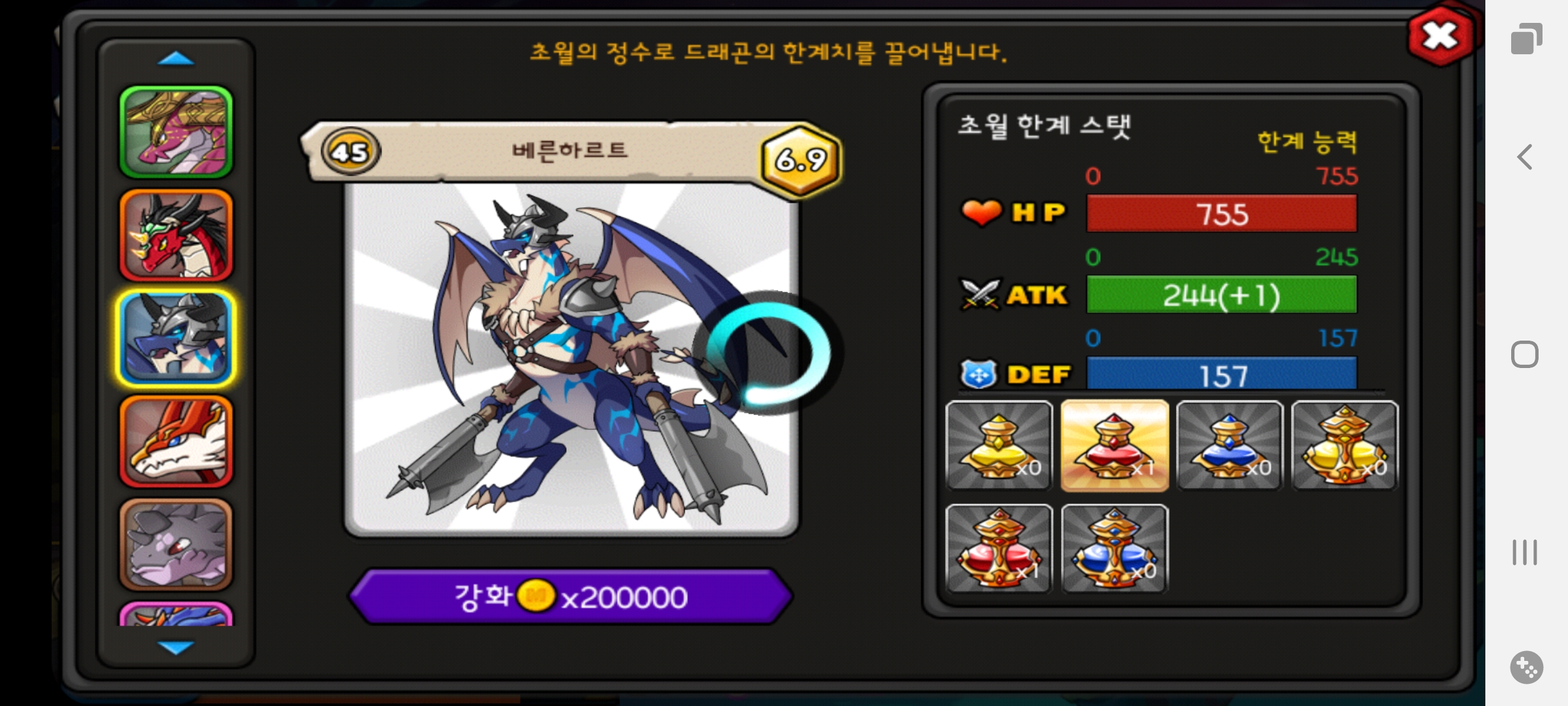Click the down arrow below dragon list
The image size is (1568, 706).
coord(176,647)
